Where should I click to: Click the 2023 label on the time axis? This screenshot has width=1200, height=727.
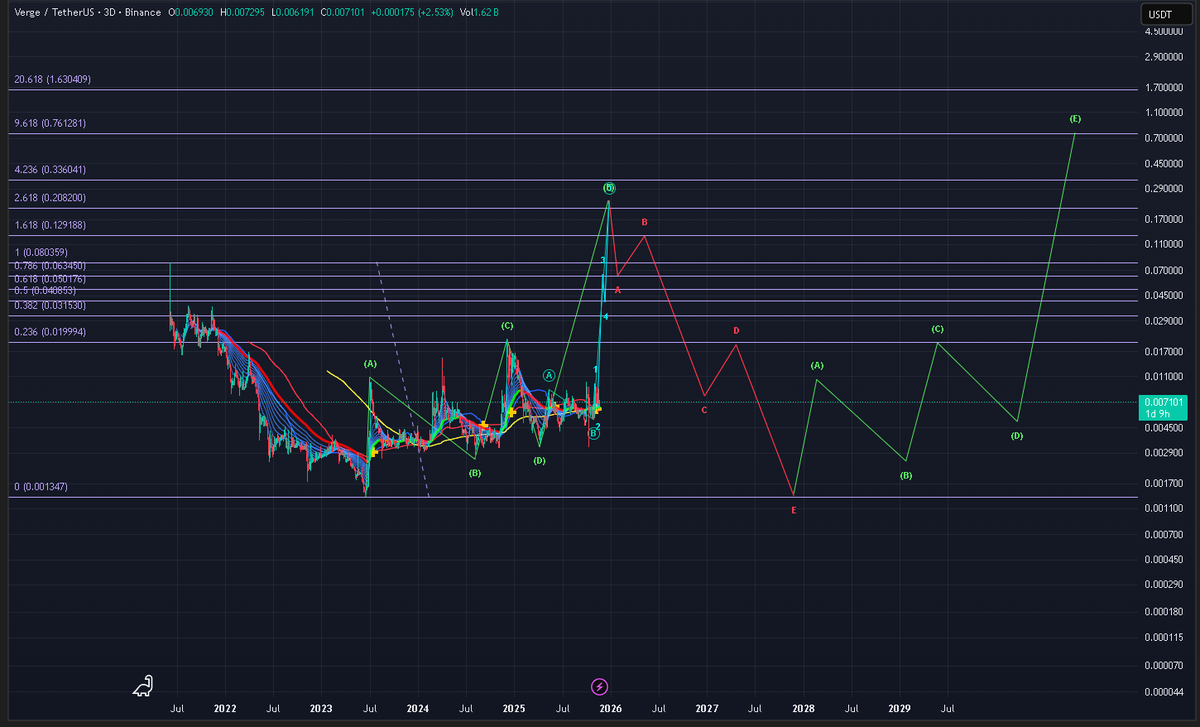click(x=321, y=708)
